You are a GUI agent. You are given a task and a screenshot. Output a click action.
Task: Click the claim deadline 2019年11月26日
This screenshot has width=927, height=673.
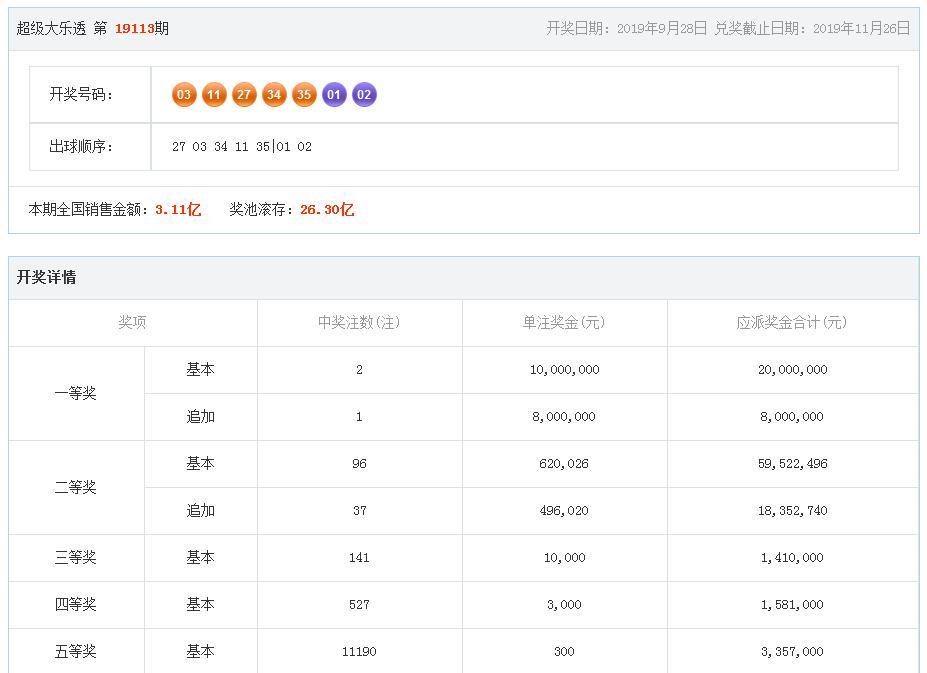click(861, 28)
